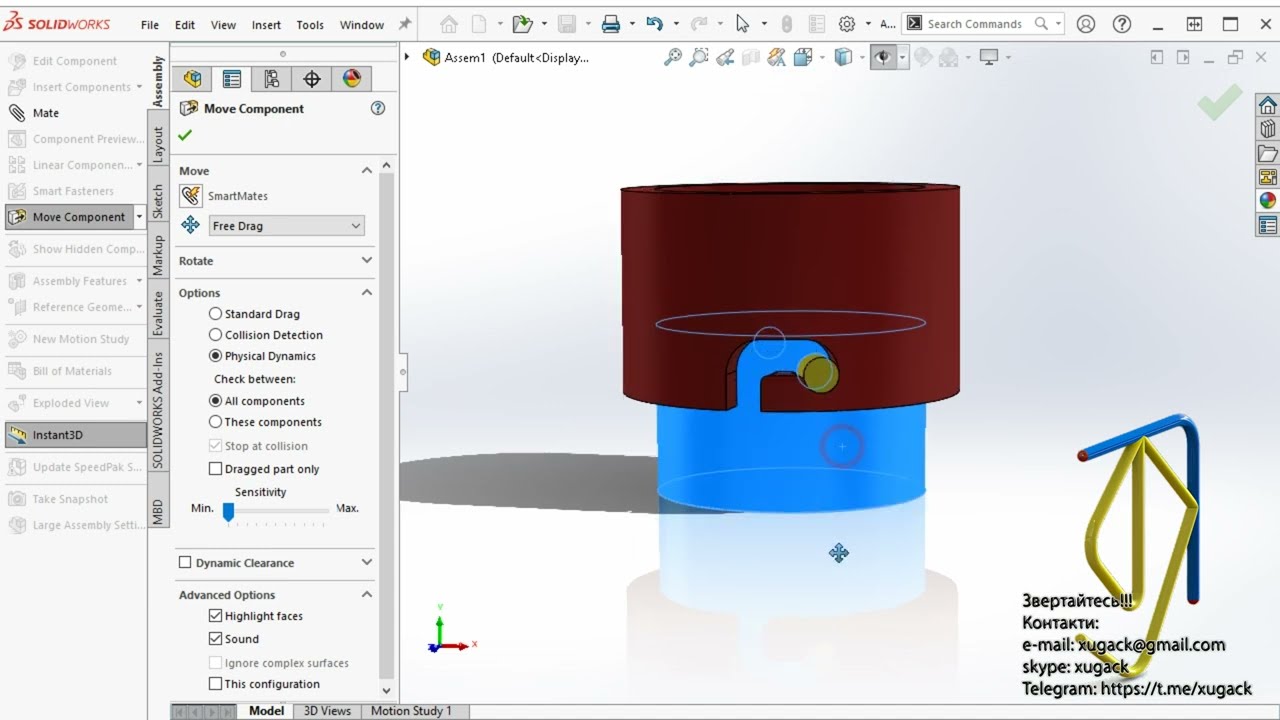1280x720 pixels.
Task: Click the Sensitivity slider handle
Action: pyautogui.click(x=228, y=512)
